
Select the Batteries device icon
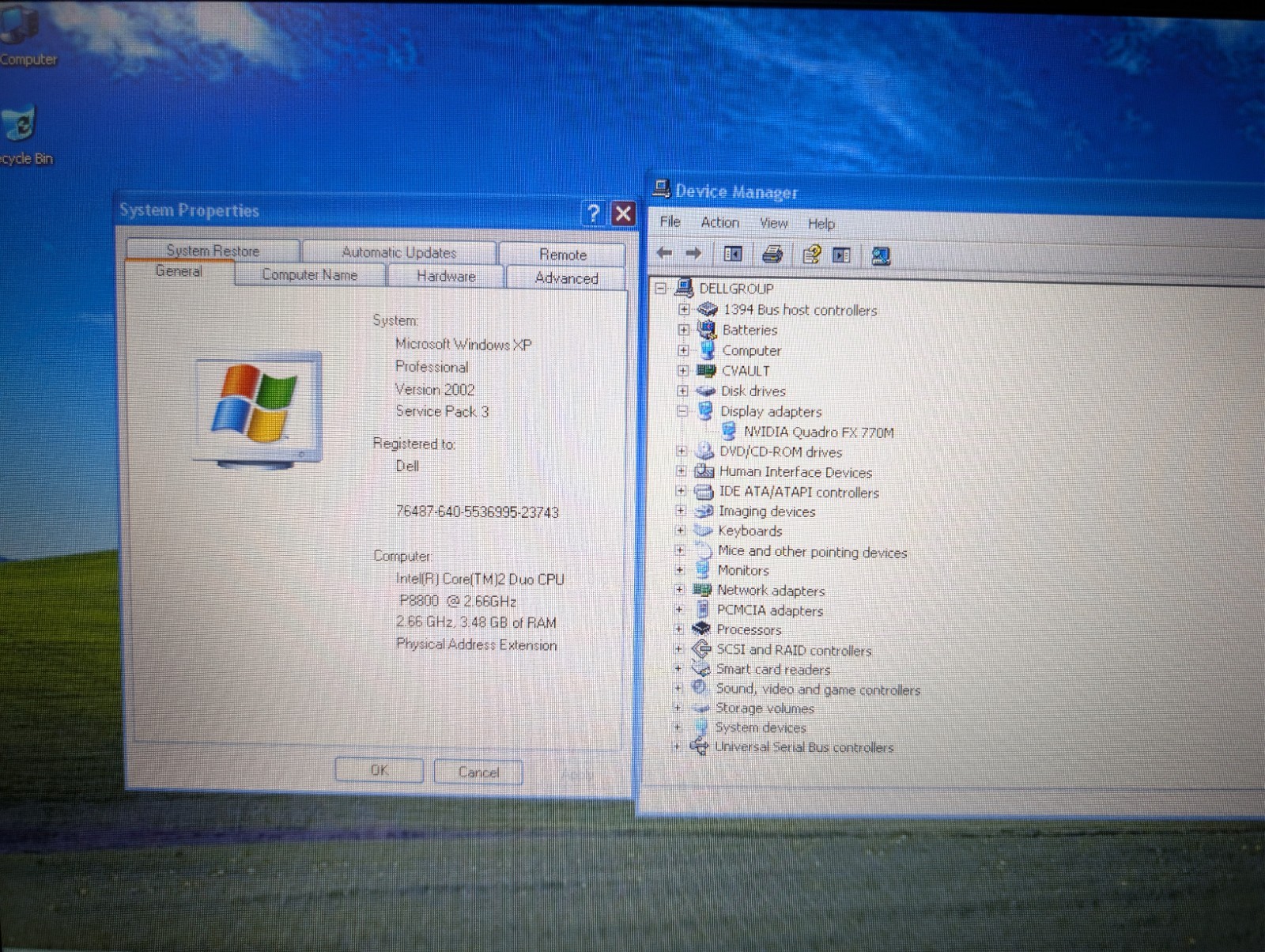point(707,329)
